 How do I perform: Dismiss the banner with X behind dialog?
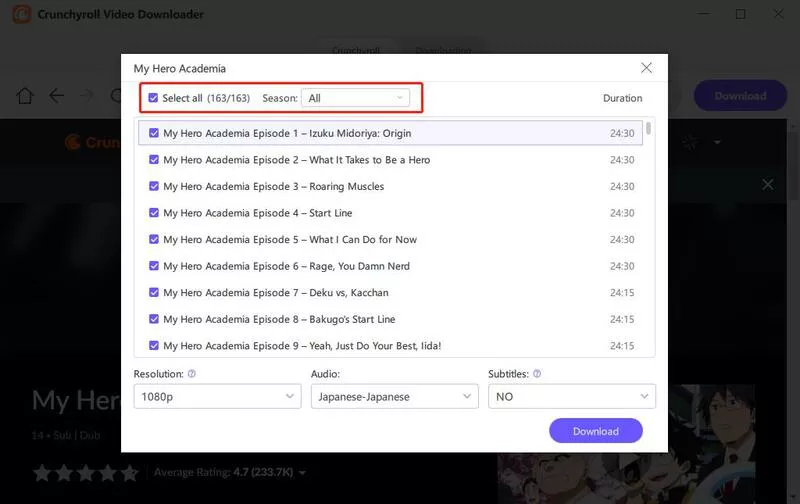coord(767,184)
